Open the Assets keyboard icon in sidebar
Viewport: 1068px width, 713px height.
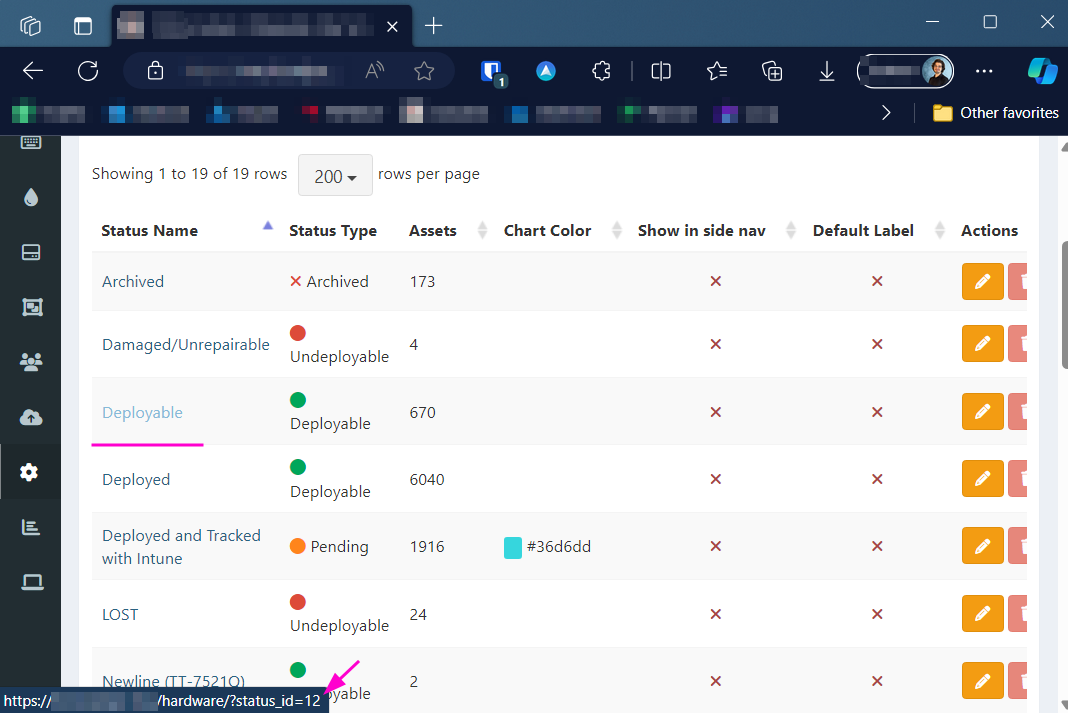(30, 141)
